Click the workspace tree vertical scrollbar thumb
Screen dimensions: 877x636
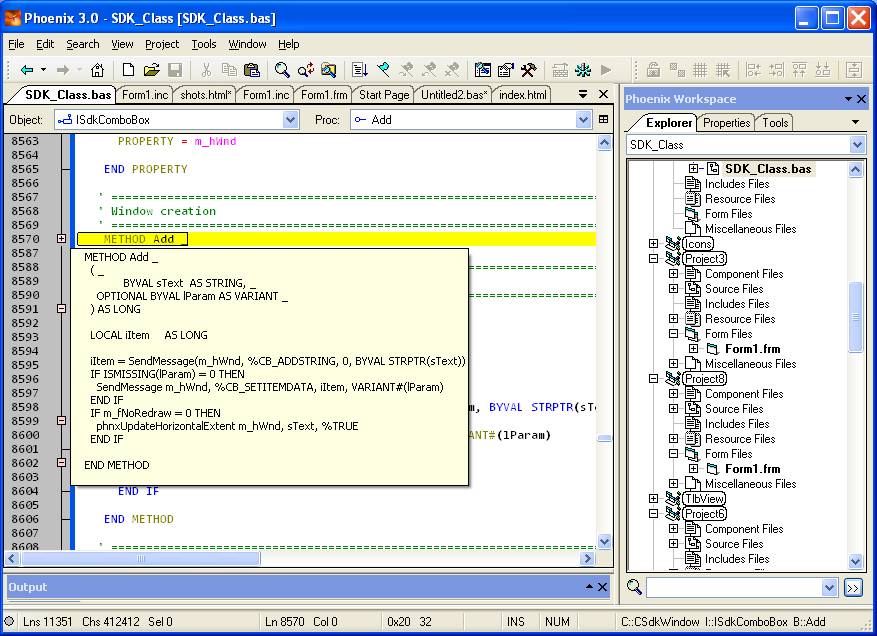click(x=856, y=317)
